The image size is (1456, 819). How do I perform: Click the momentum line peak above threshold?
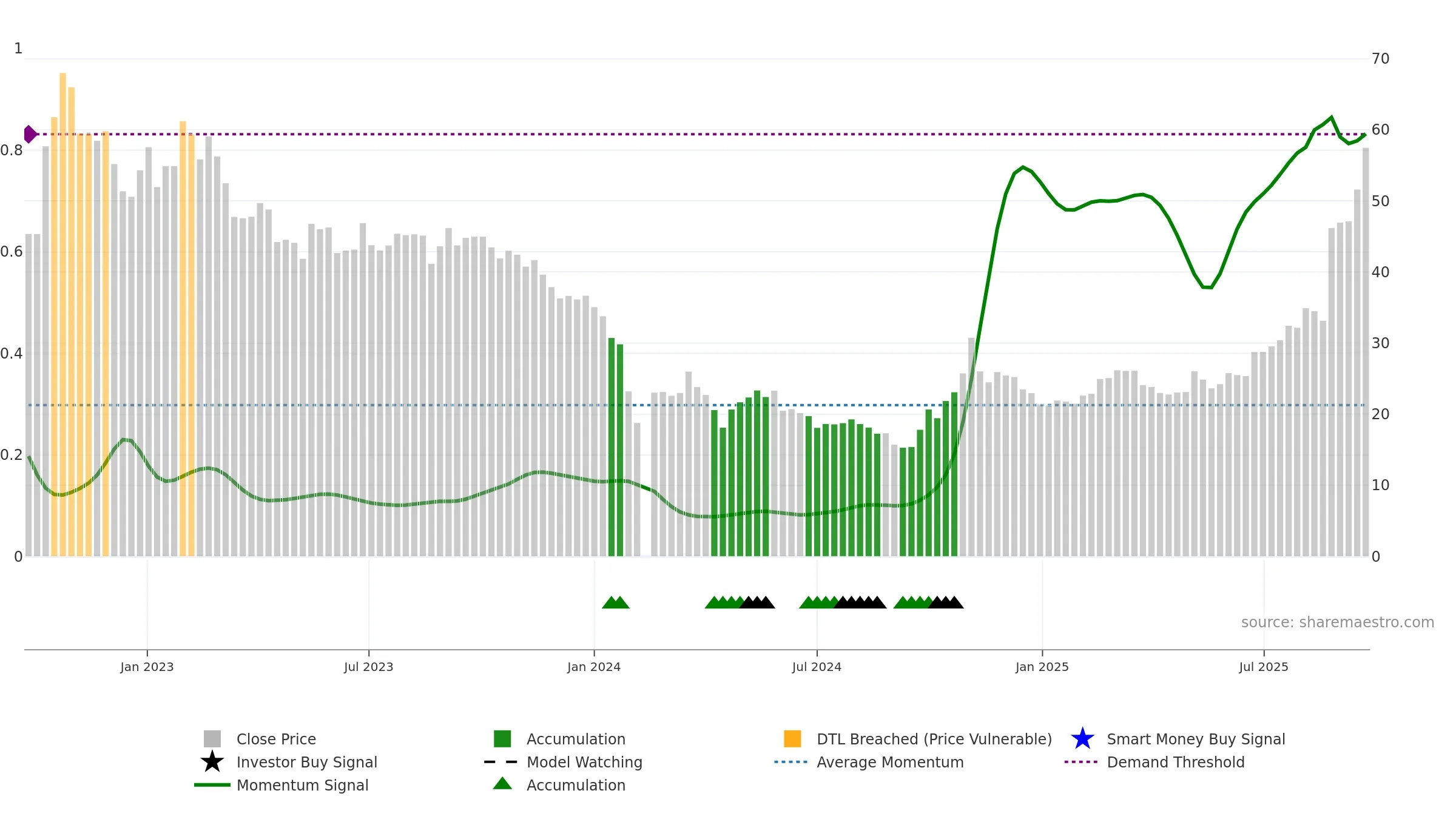coord(1331,117)
